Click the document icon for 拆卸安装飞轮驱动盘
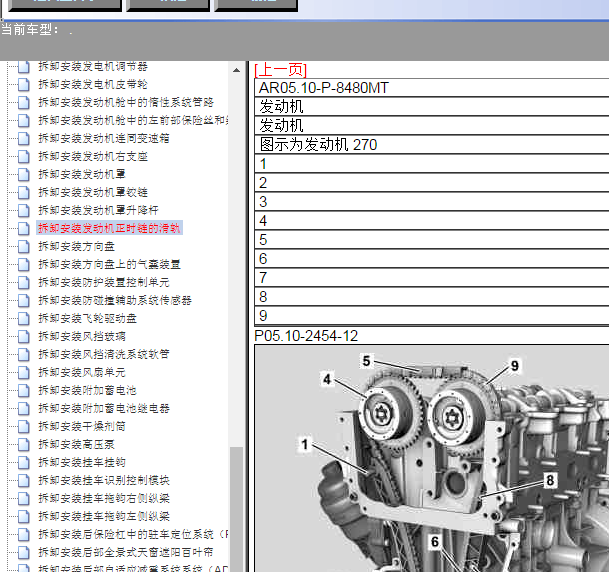 (x=24, y=318)
